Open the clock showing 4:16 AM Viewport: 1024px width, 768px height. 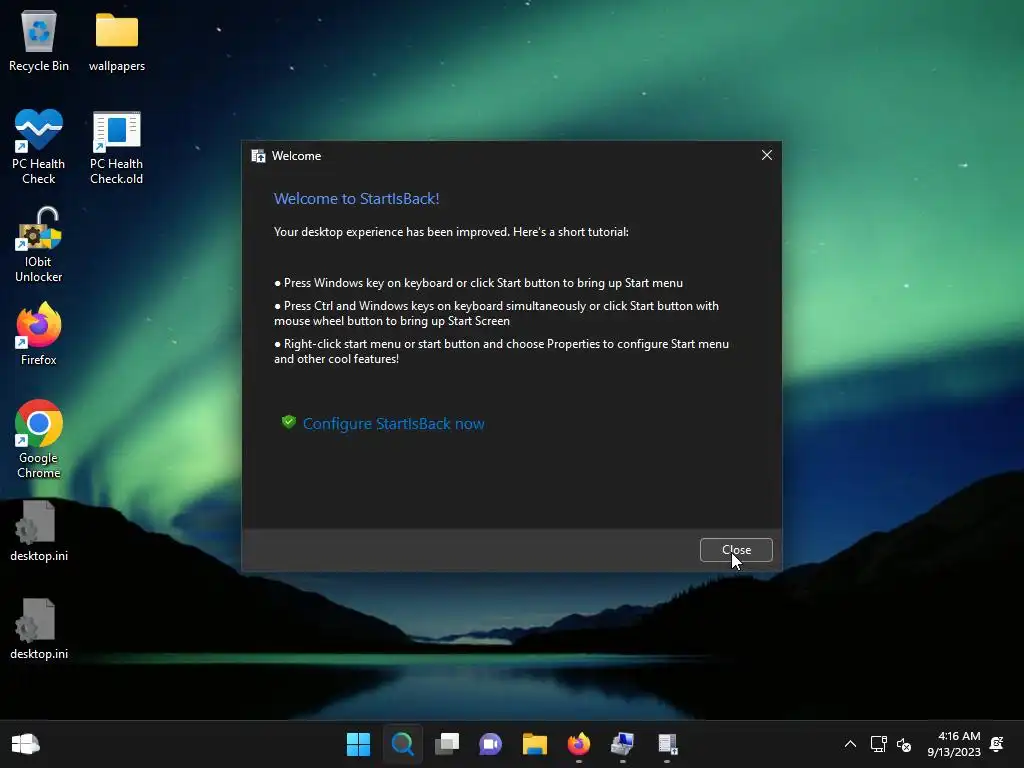coord(954,744)
